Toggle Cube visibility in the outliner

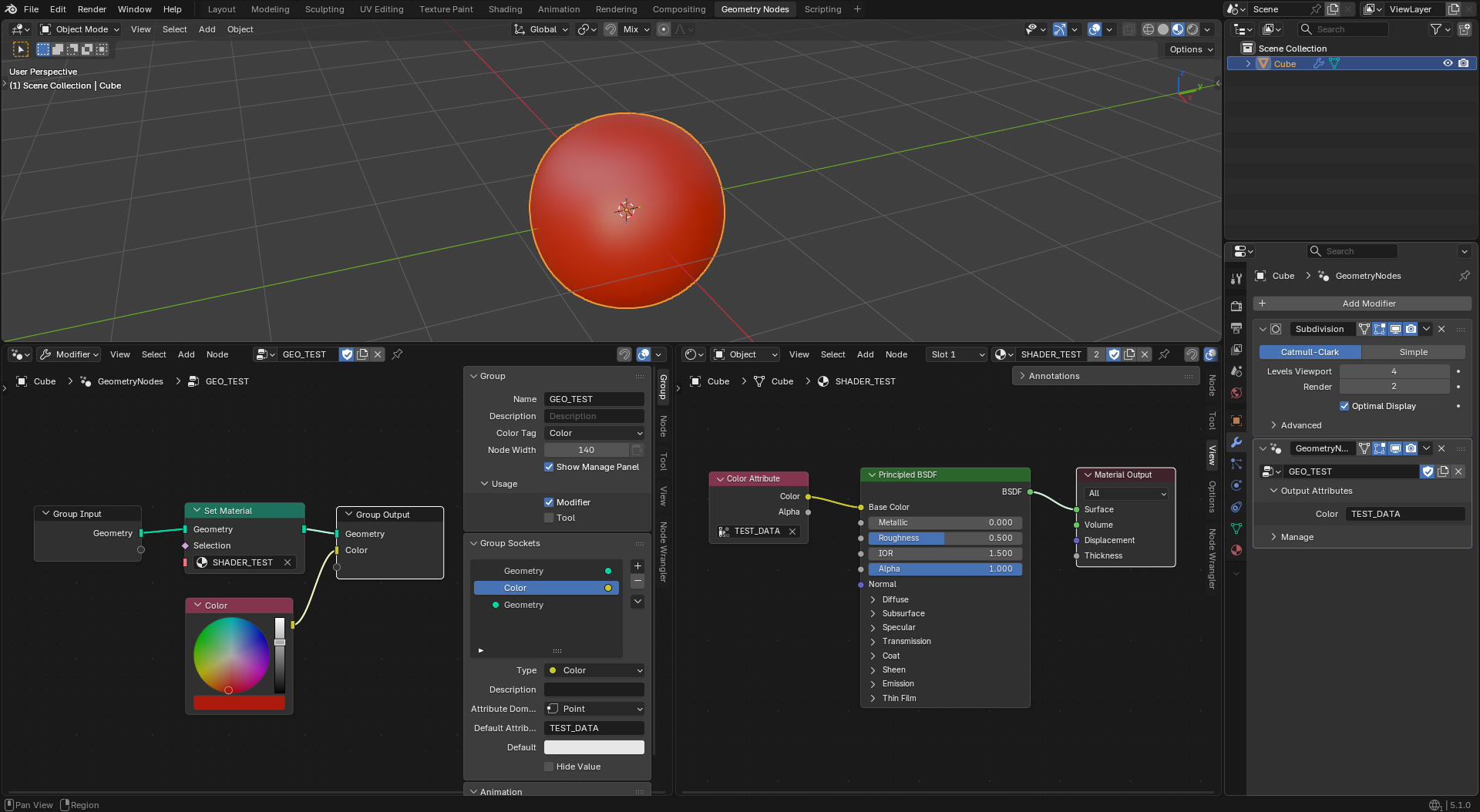[x=1448, y=64]
